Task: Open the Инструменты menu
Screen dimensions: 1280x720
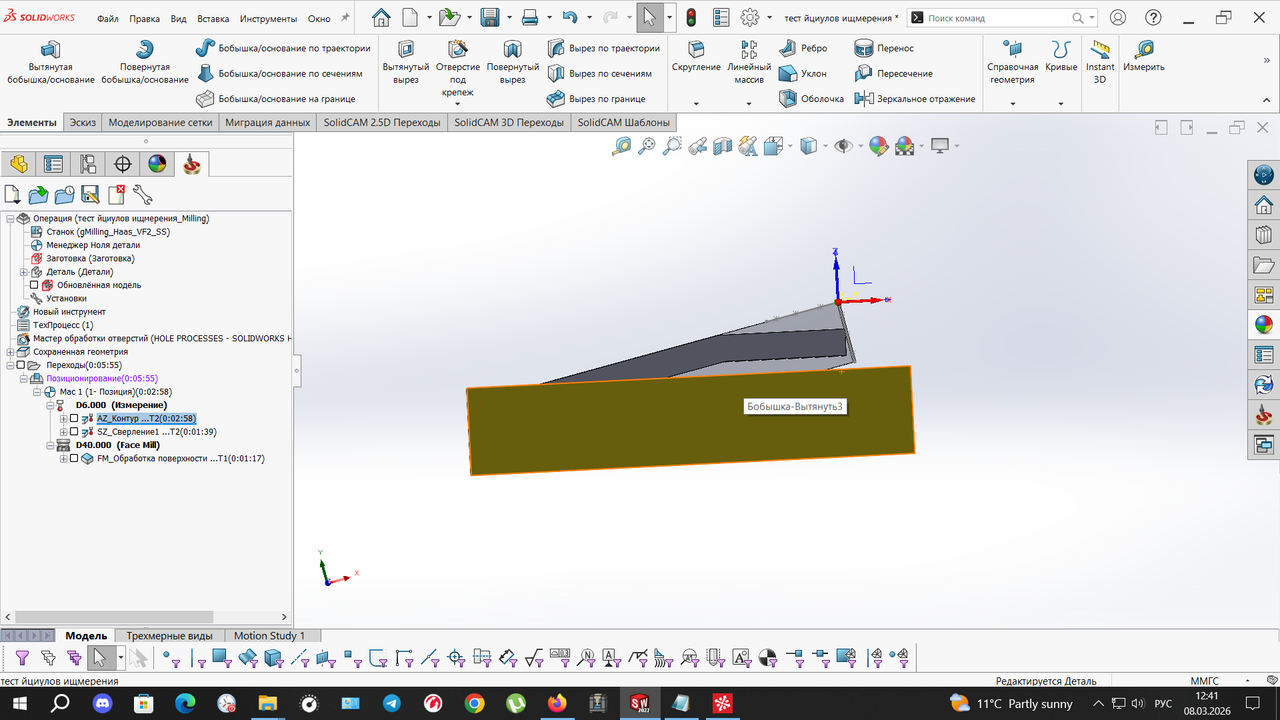Action: (269, 18)
